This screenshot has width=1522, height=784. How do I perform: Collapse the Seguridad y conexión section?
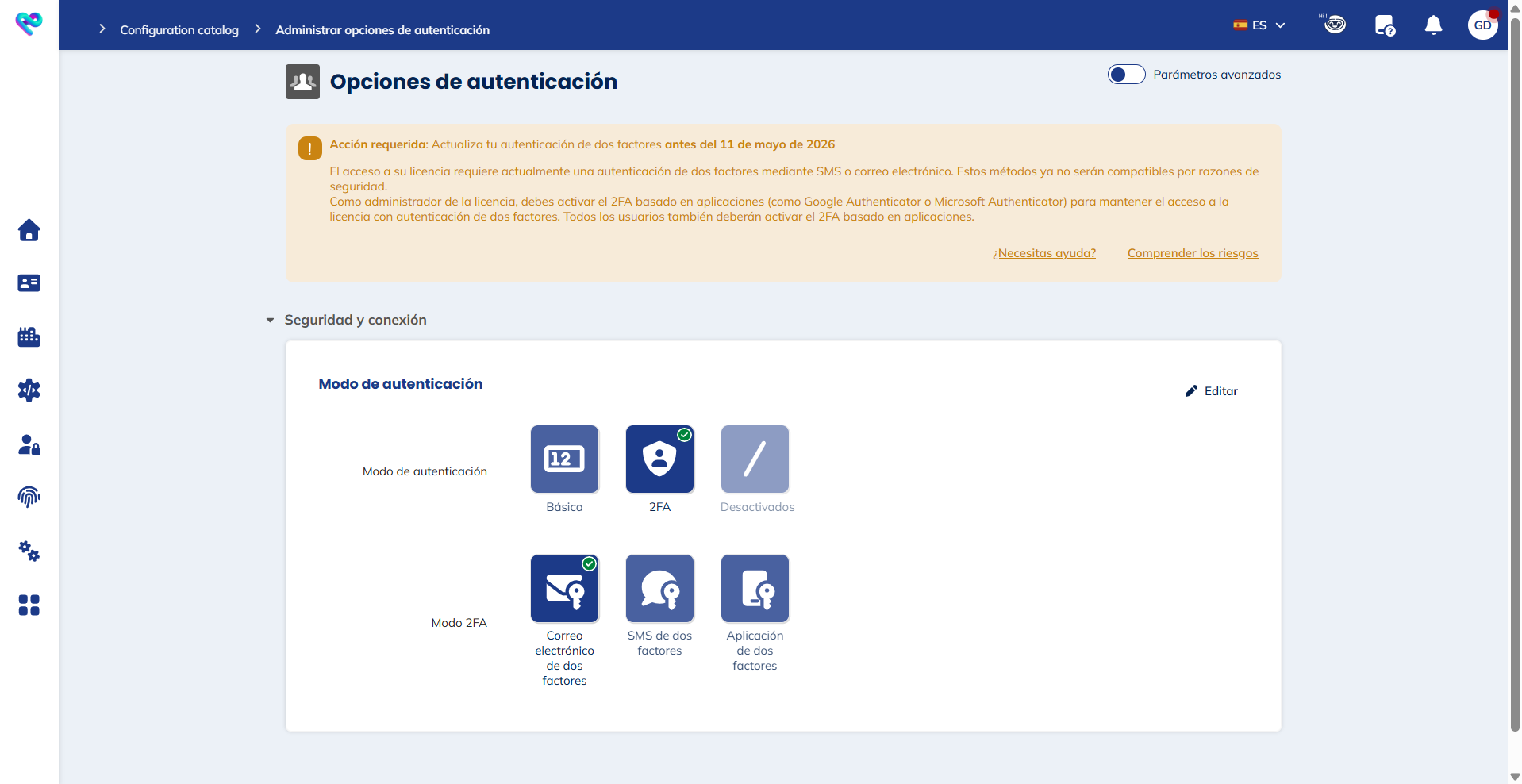[270, 321]
